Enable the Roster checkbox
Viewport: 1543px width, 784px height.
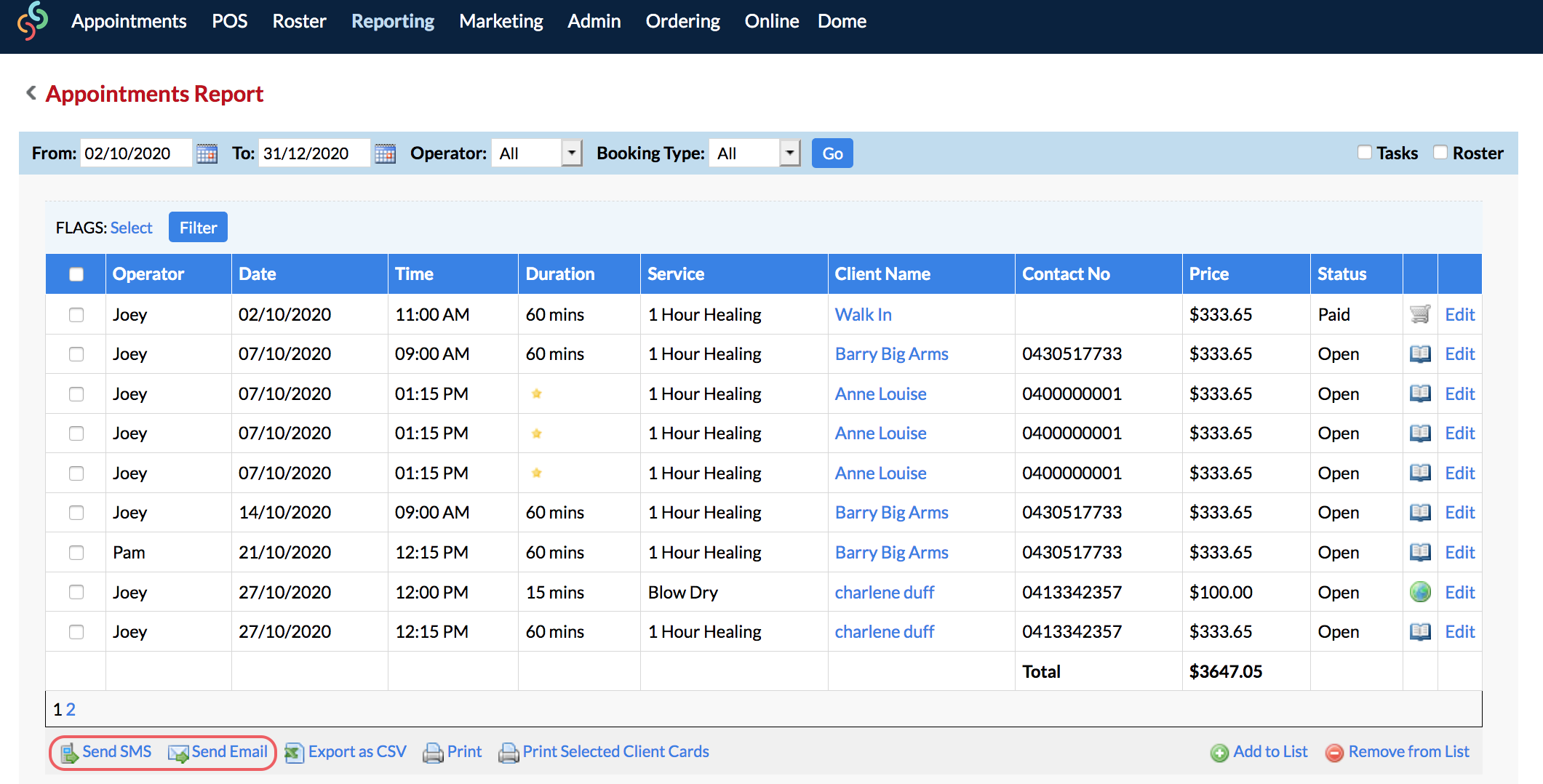coord(1440,151)
